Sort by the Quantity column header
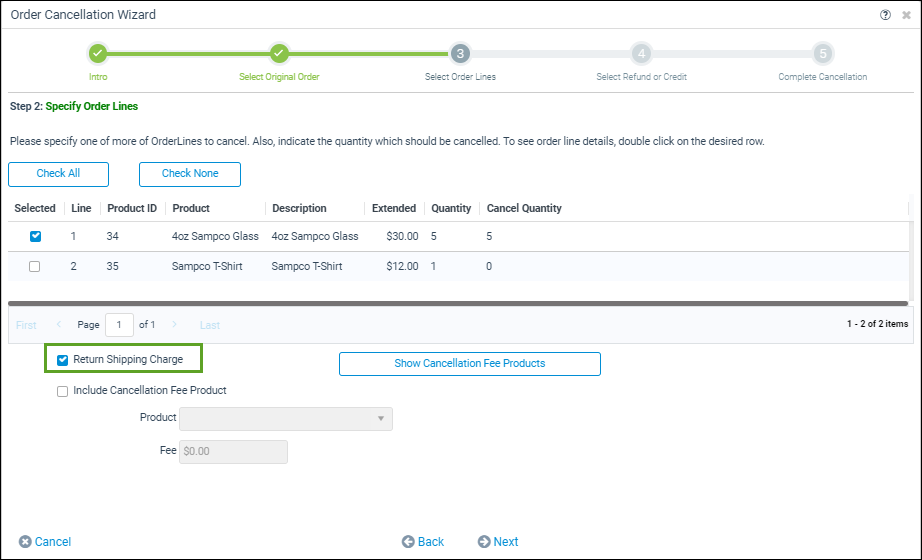Image resolution: width=922 pixels, height=560 pixels. (x=451, y=208)
